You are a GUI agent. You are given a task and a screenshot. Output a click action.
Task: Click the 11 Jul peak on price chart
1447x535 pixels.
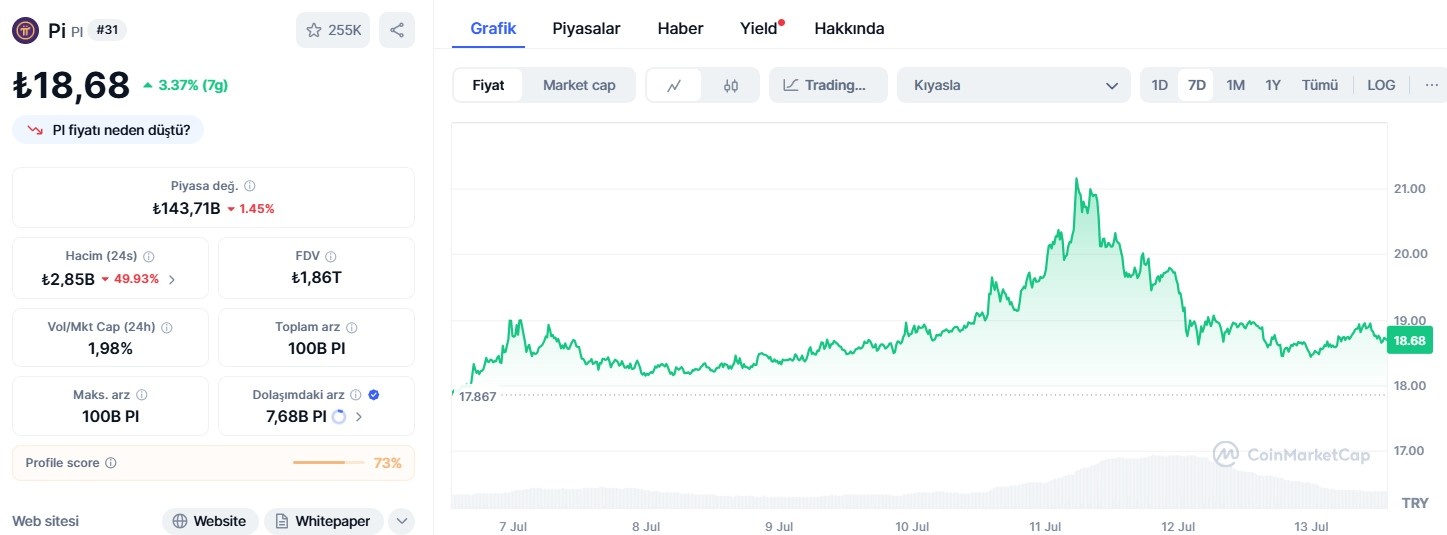pos(1076,180)
